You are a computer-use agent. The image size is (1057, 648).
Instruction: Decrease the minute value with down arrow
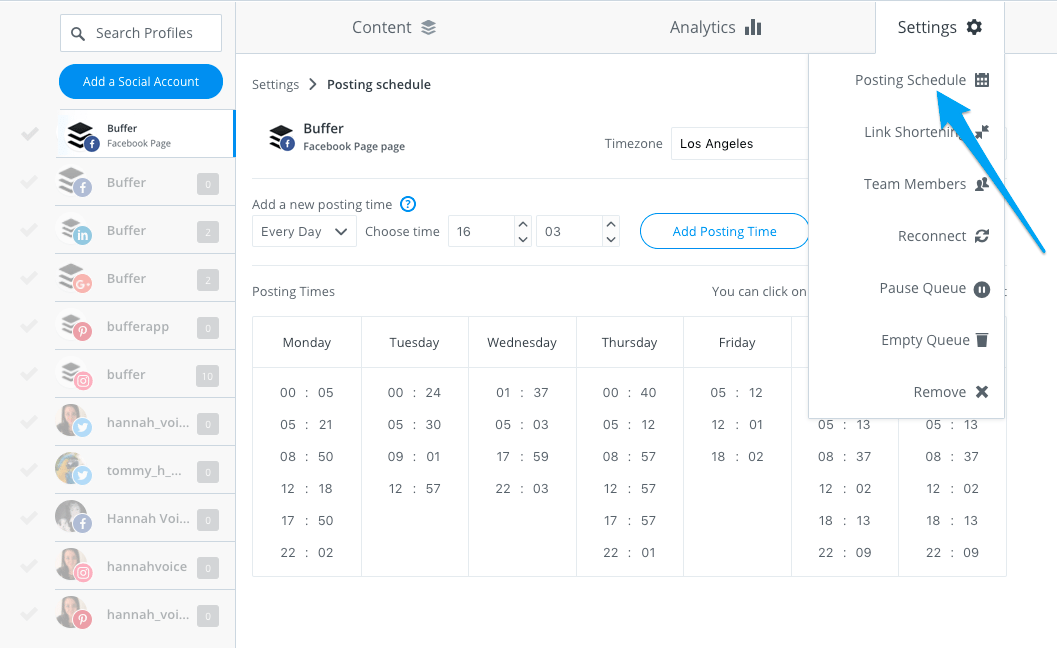click(611, 239)
